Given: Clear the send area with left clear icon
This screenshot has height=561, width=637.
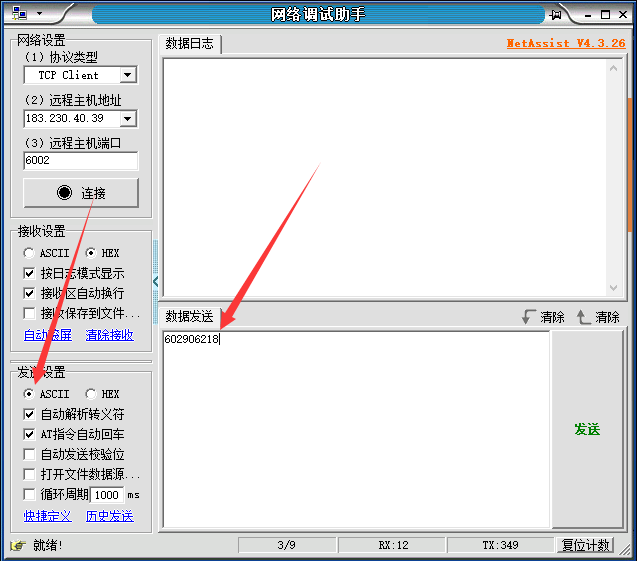Looking at the screenshot, I should tap(544, 317).
